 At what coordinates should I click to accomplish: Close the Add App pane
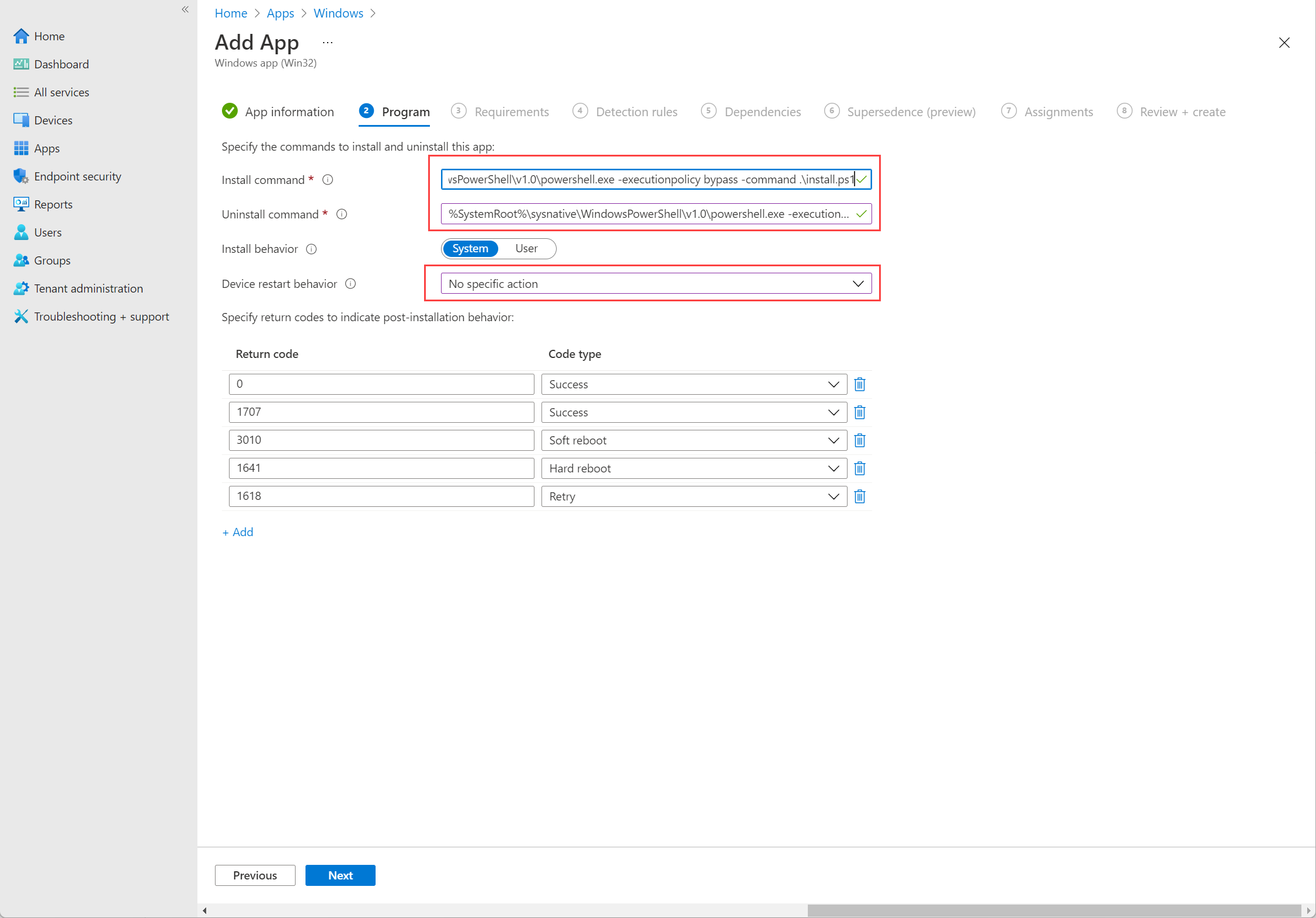tap(1284, 43)
